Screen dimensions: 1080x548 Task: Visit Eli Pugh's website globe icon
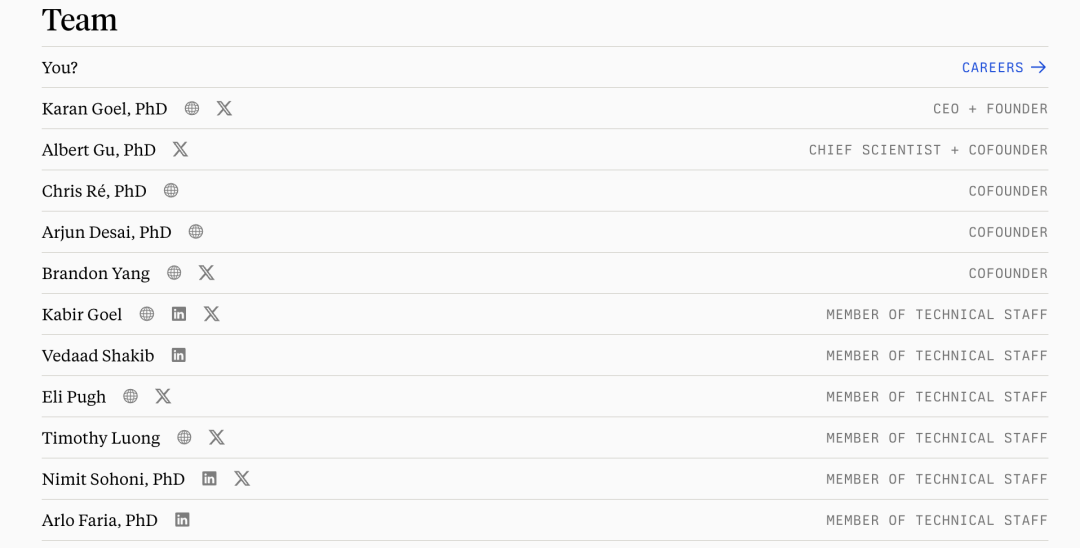(x=130, y=396)
